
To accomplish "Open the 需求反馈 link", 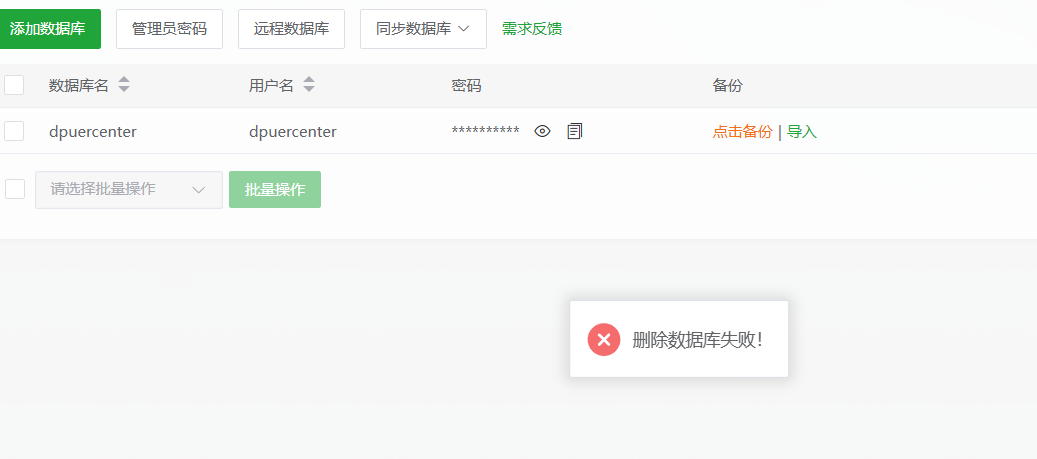I will pyautogui.click(x=532, y=29).
